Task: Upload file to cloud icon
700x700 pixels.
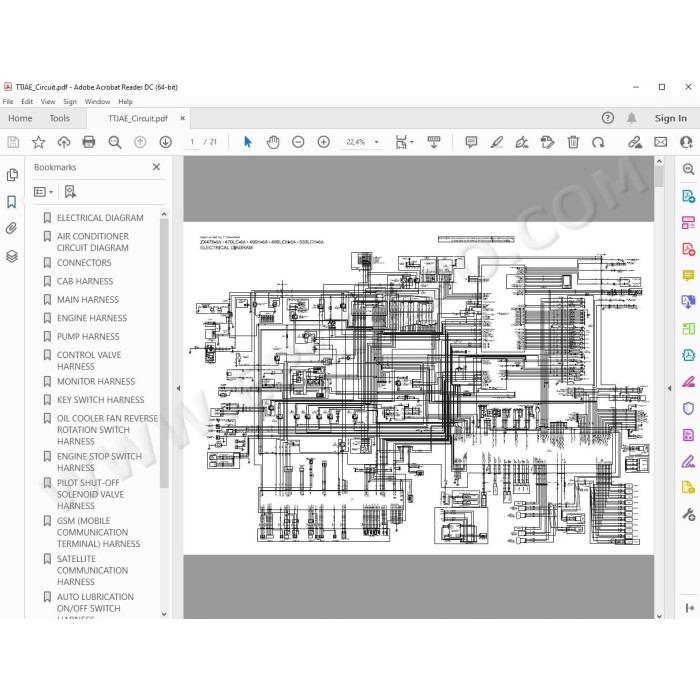Action: 64,142
